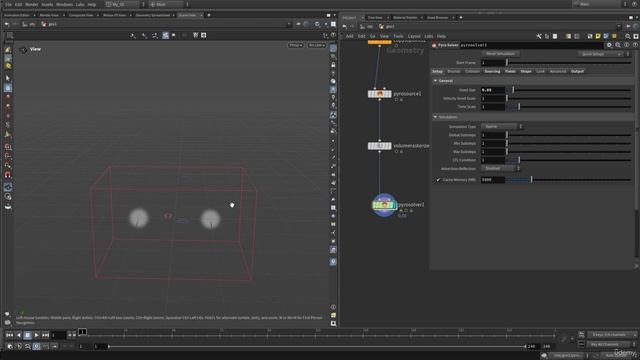The height and width of the screenshot is (360, 640).
Task: Jump to last frame in playbar
Action: [x=45, y=335]
